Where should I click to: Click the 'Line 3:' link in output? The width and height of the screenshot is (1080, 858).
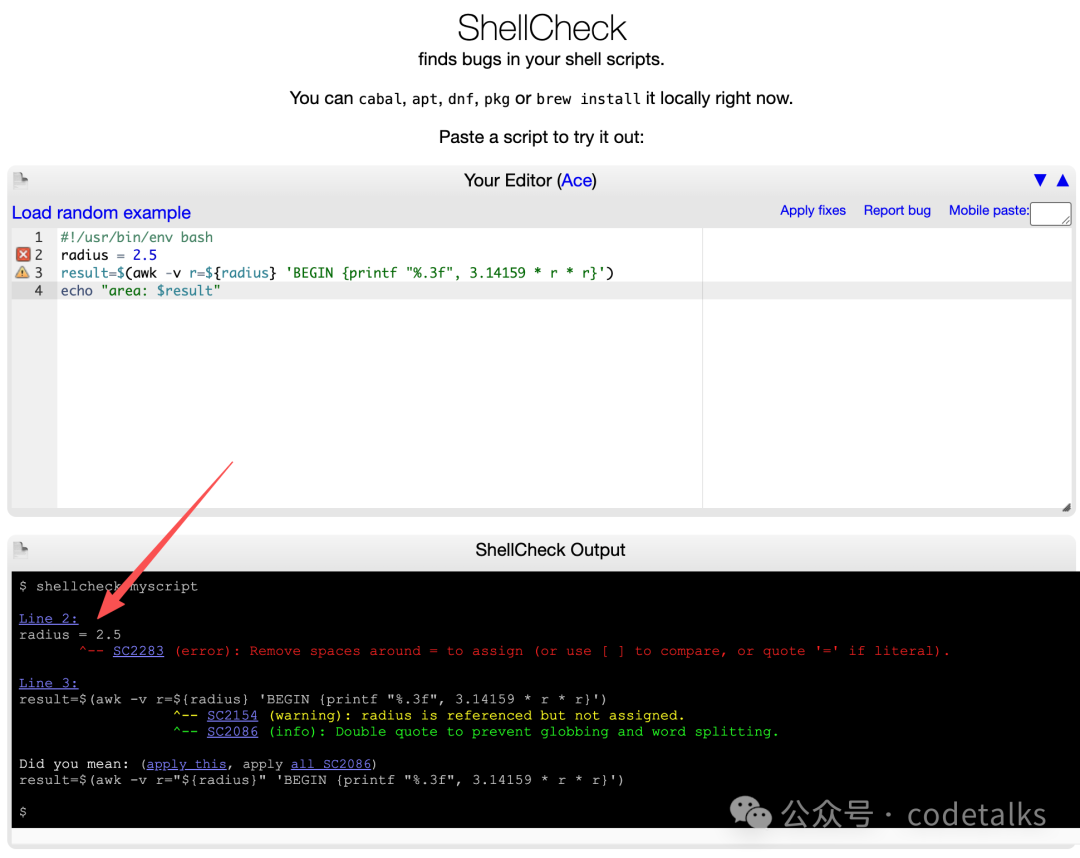(48, 683)
